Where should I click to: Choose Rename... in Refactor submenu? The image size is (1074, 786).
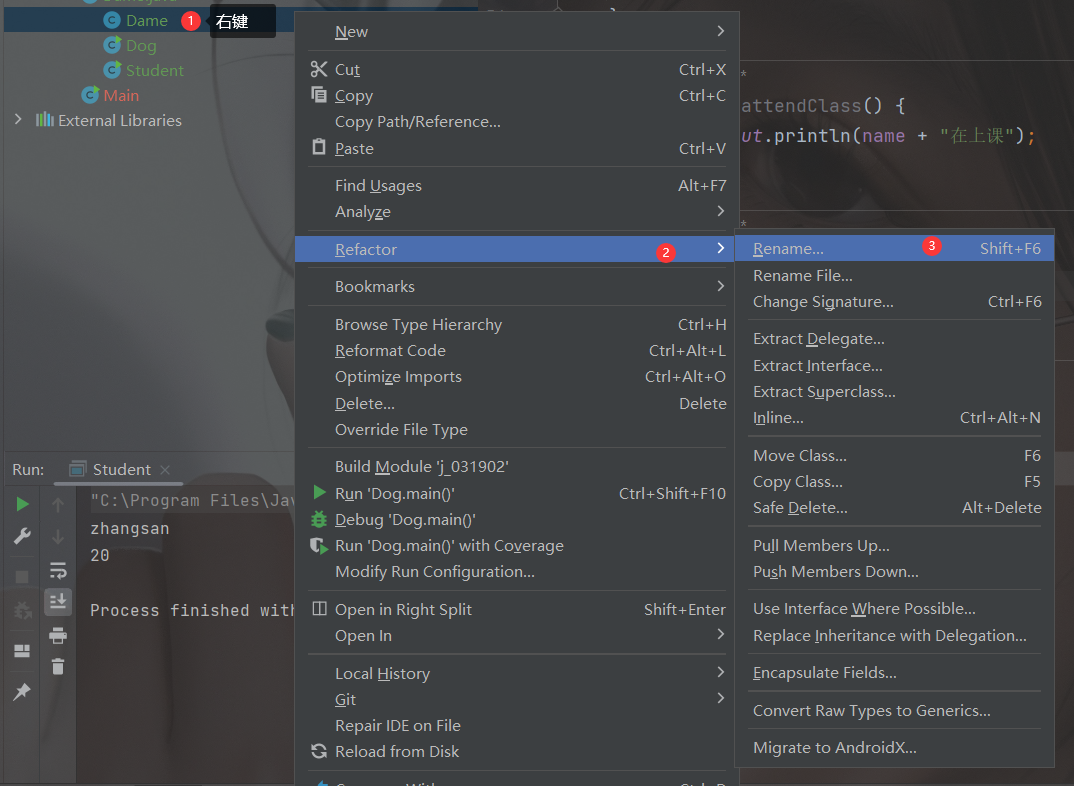(x=894, y=249)
